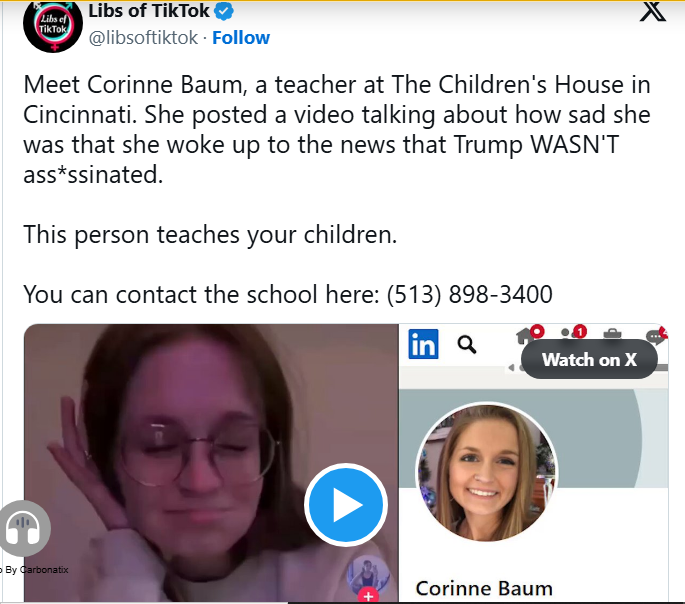Click the LinkedIn search magnifier icon
The image size is (685, 604).
[x=467, y=345]
